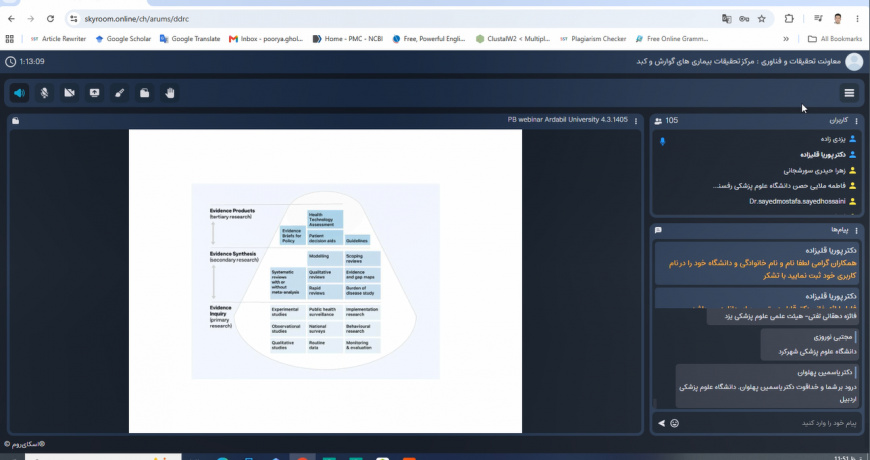The width and height of the screenshot is (870, 460).
Task: Click the send message arrow icon
Action: click(x=661, y=423)
